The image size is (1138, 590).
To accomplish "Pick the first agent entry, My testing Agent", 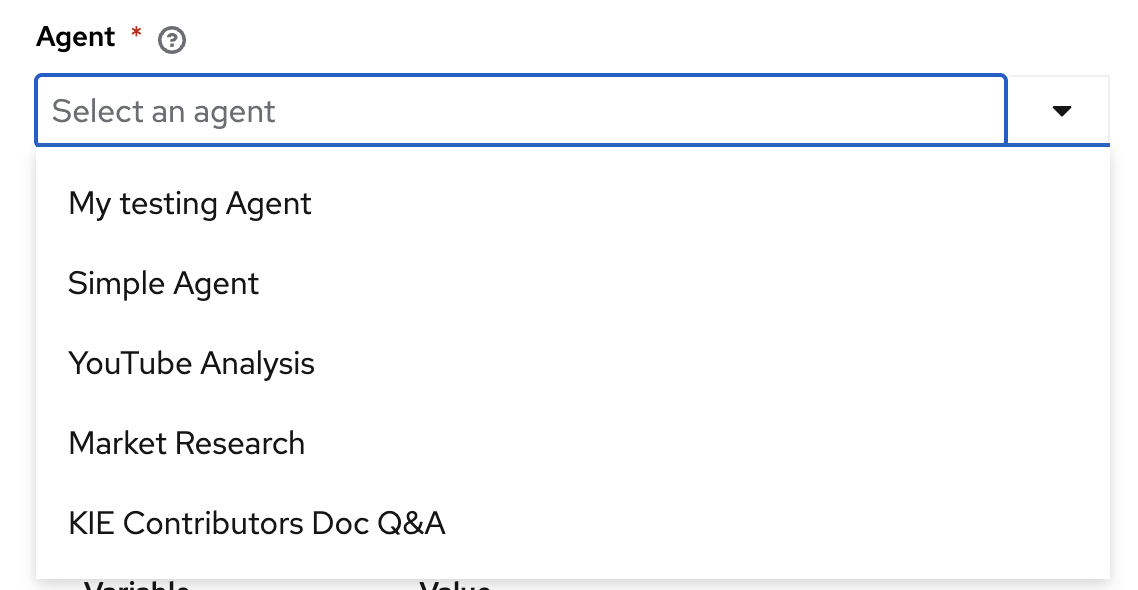I will (x=190, y=204).
